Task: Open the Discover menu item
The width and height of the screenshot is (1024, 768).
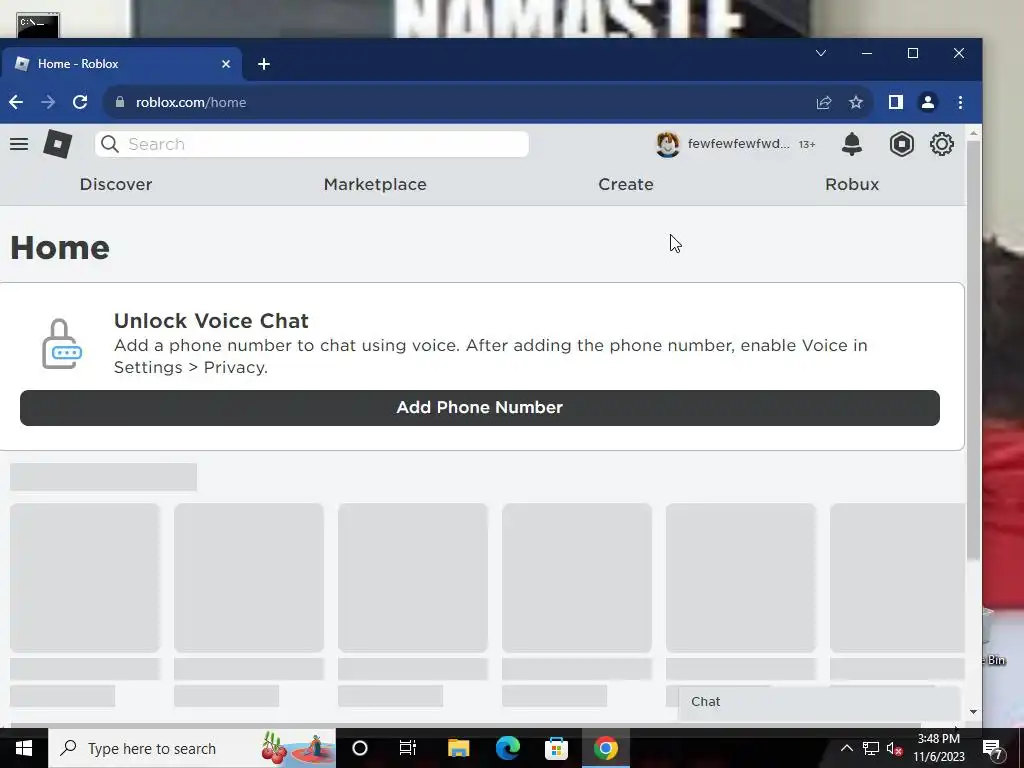Action: pos(116,184)
